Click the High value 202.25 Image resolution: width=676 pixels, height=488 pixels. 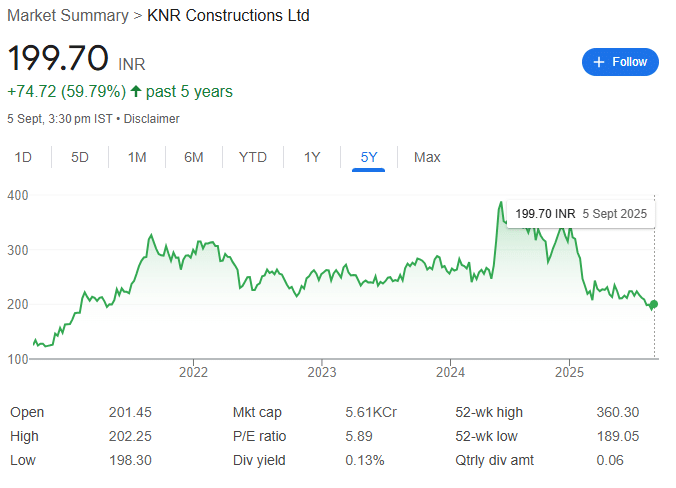point(130,436)
